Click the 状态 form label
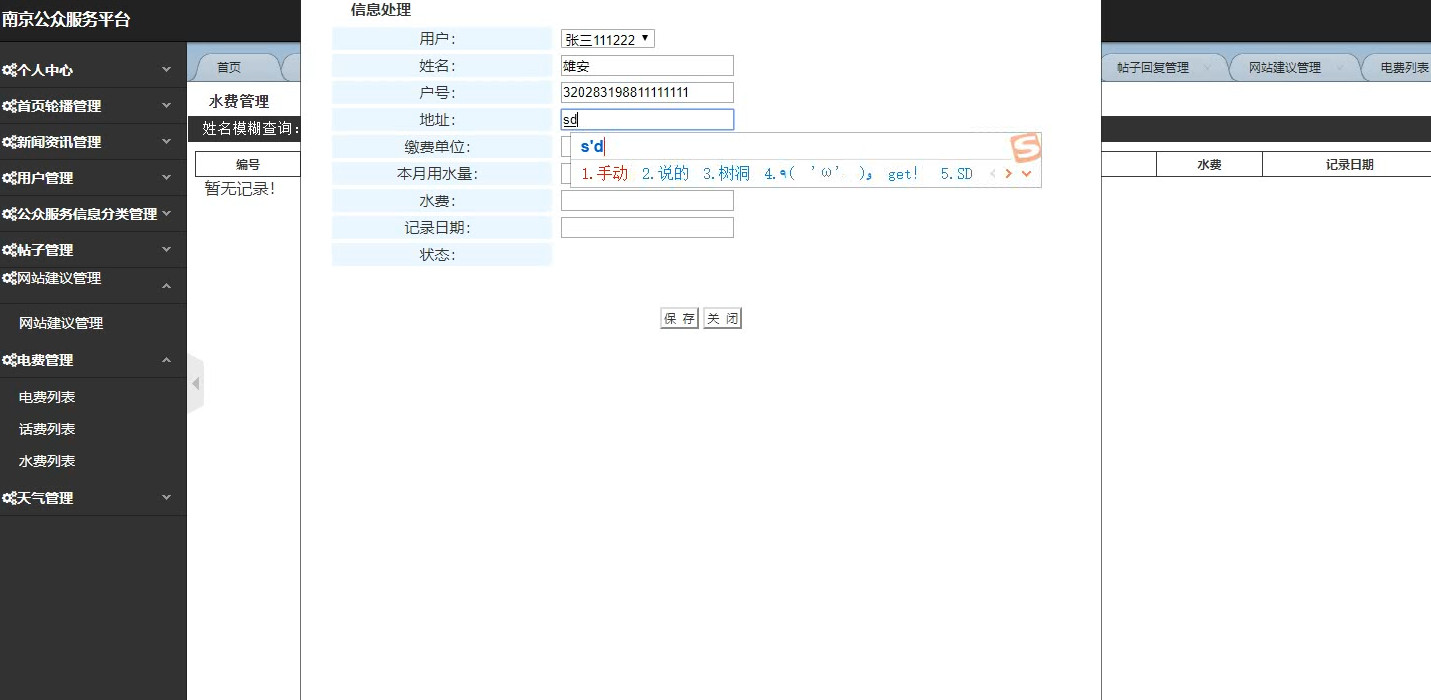1431x700 pixels. 438,255
